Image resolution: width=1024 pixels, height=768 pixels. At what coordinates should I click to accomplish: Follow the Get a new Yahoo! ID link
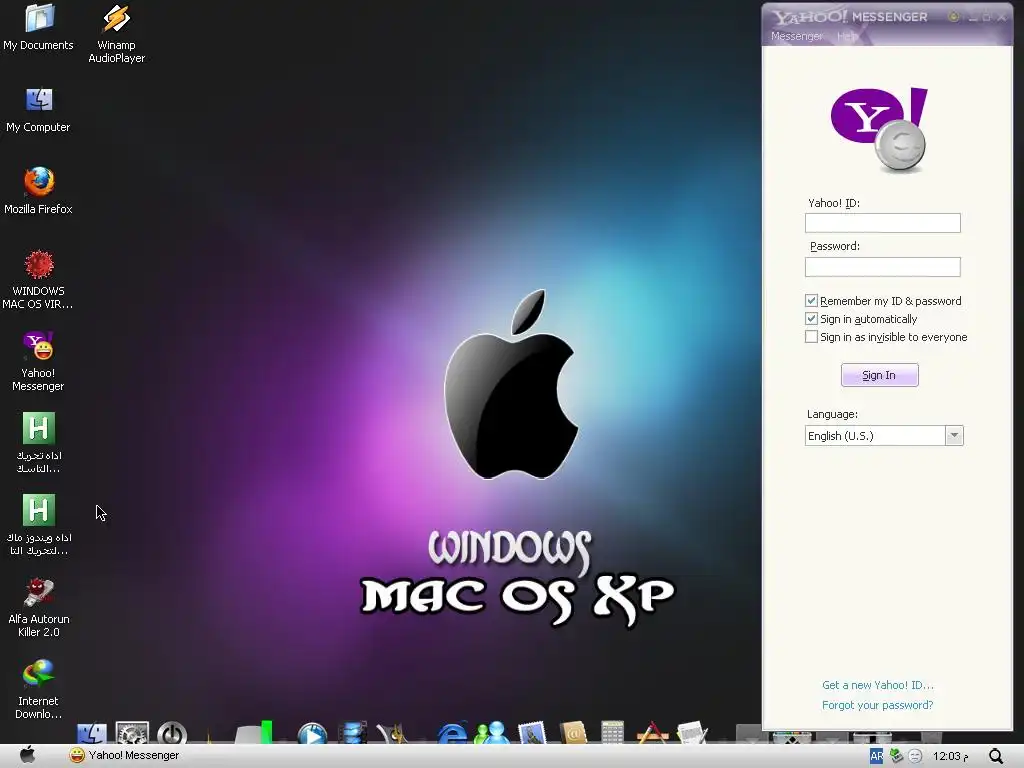tap(878, 685)
